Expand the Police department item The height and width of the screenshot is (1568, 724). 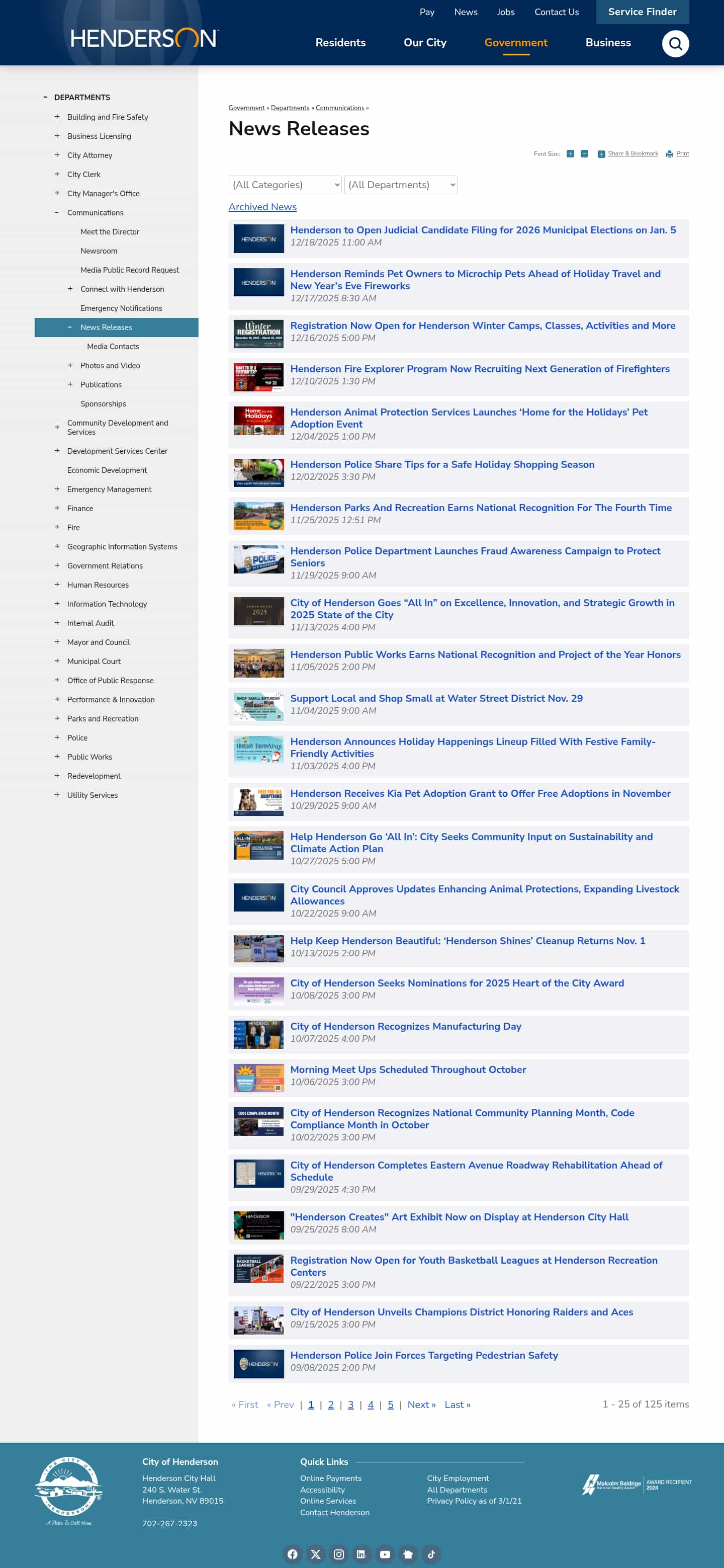click(57, 737)
